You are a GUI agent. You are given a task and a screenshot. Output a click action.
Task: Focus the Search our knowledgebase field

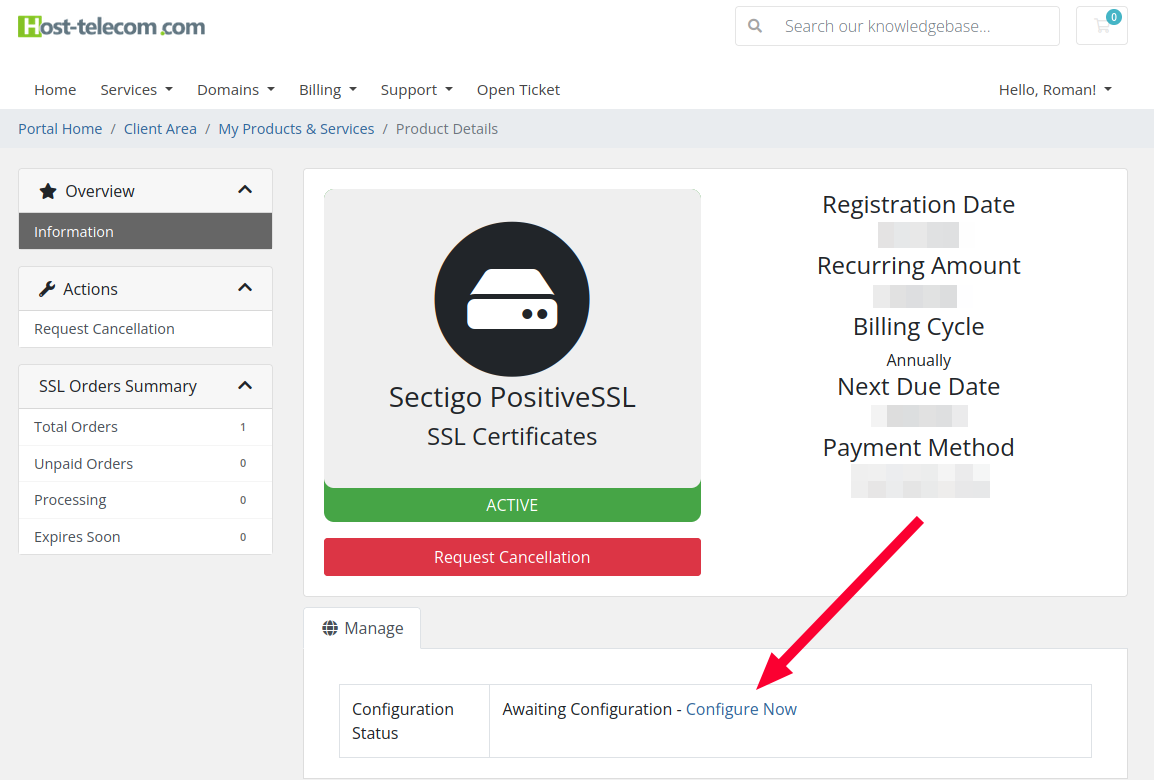tap(897, 26)
